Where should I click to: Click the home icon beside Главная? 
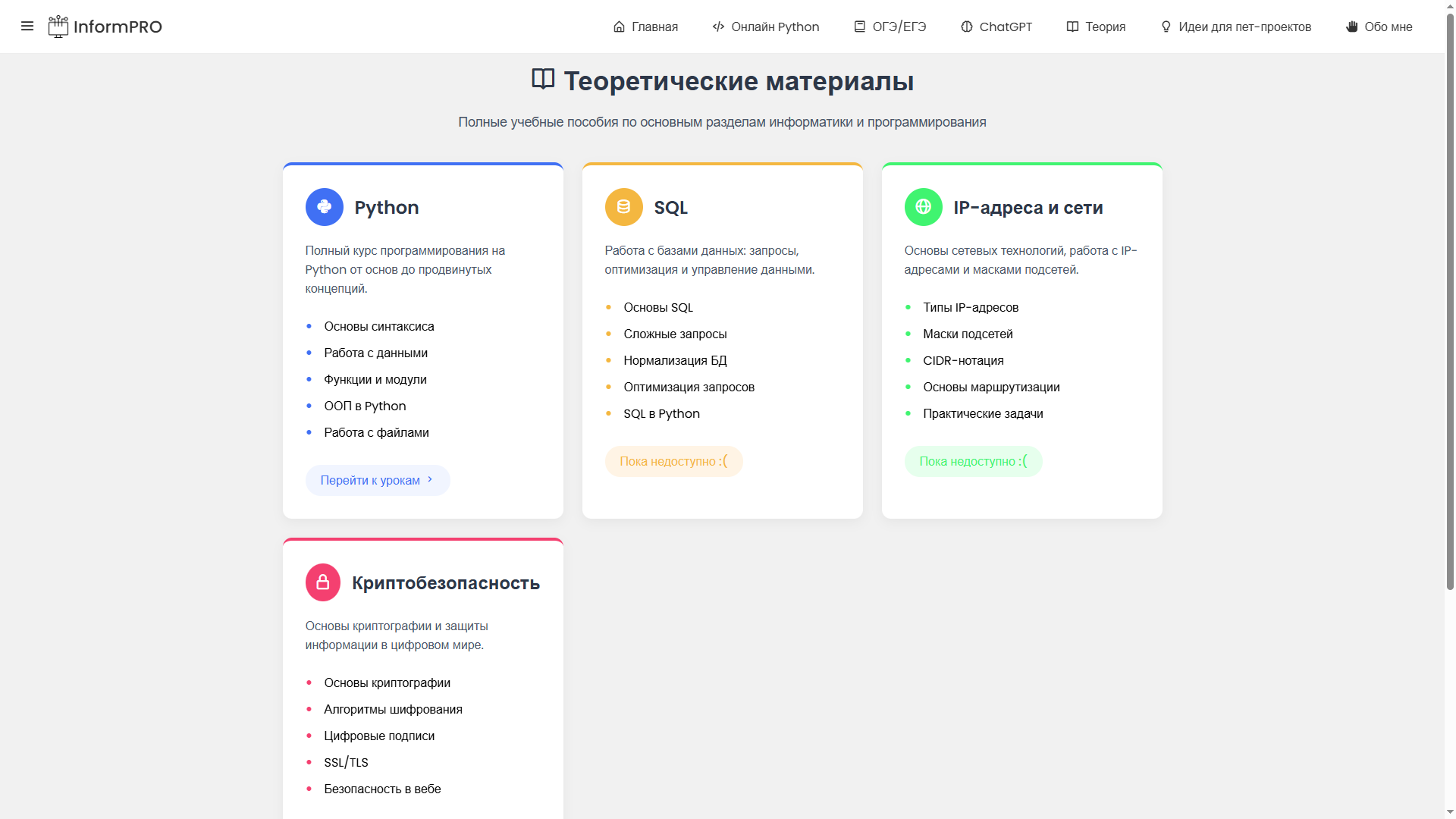[619, 27]
